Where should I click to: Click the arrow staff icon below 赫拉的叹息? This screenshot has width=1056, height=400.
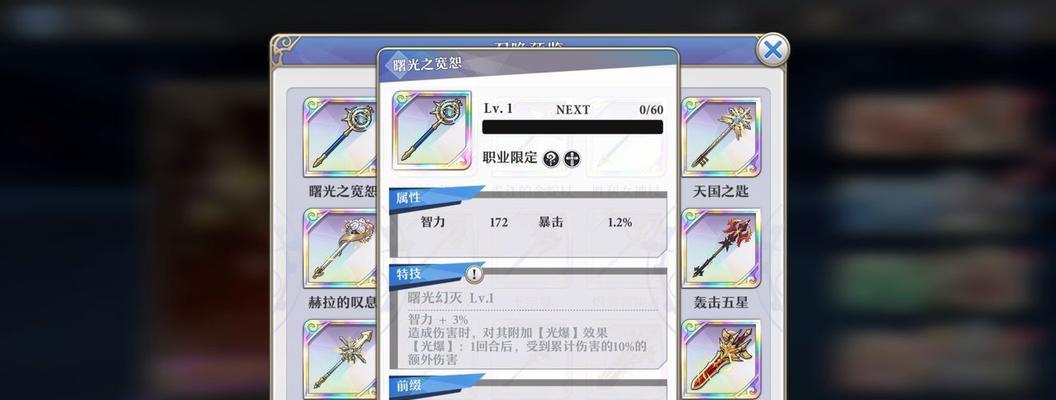click(x=341, y=360)
